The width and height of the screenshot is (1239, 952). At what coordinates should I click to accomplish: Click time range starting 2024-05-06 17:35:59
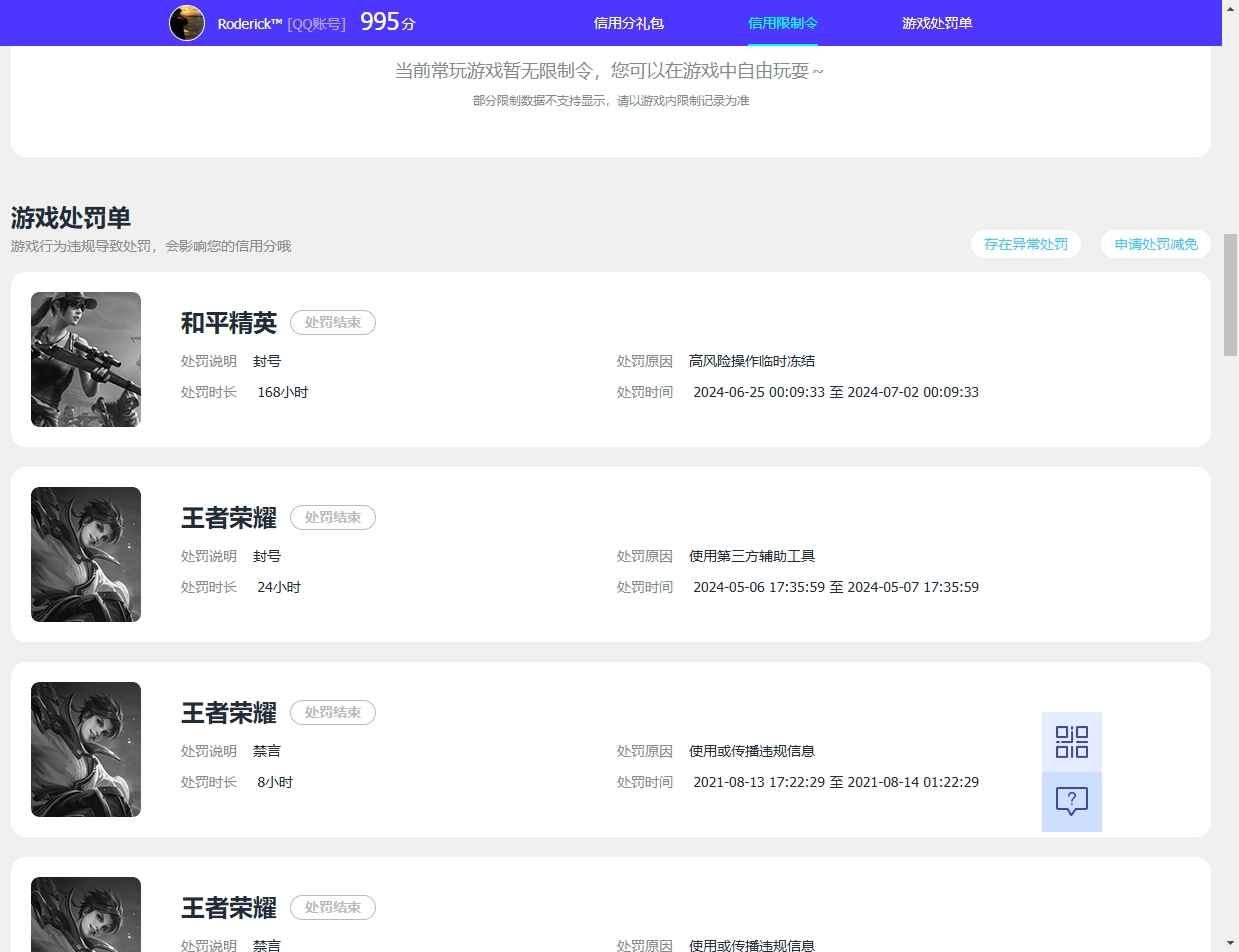point(836,587)
